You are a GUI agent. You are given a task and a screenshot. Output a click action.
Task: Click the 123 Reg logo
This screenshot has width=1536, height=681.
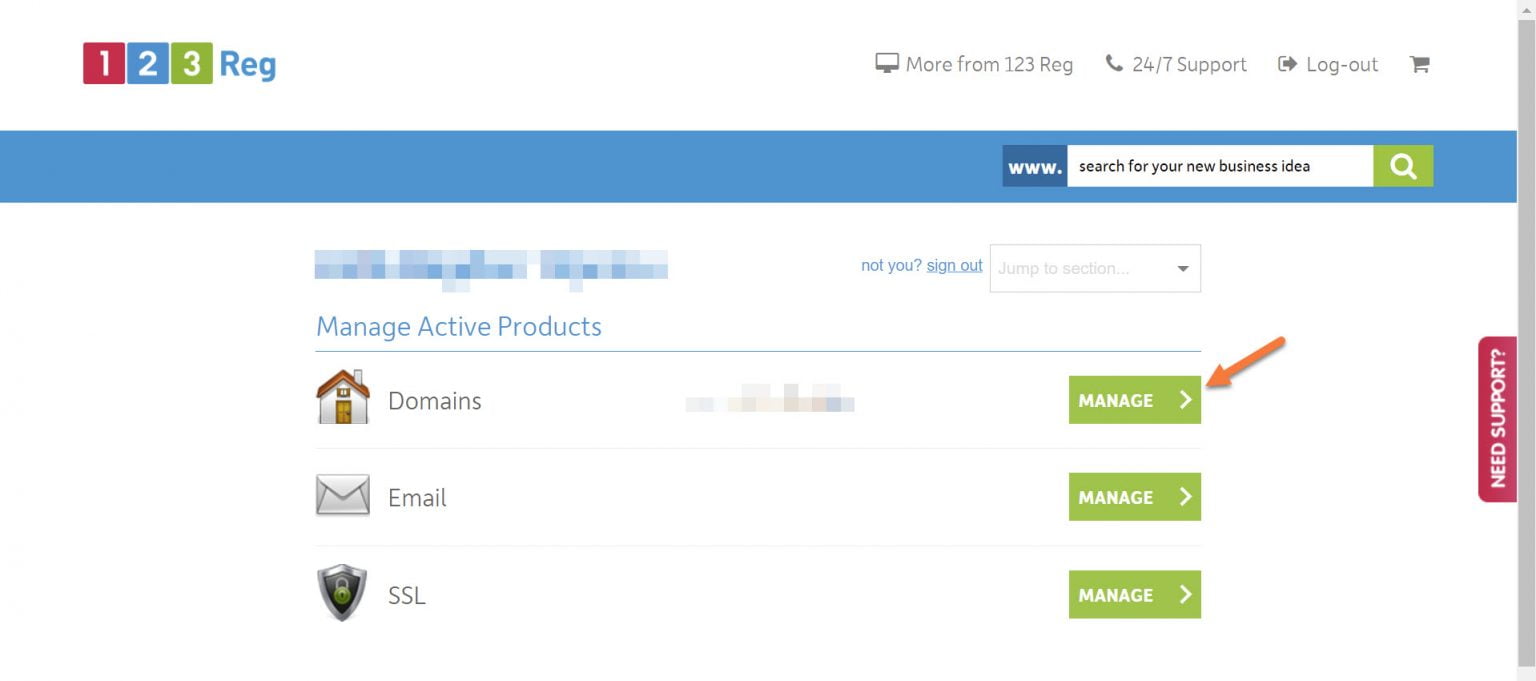point(180,62)
